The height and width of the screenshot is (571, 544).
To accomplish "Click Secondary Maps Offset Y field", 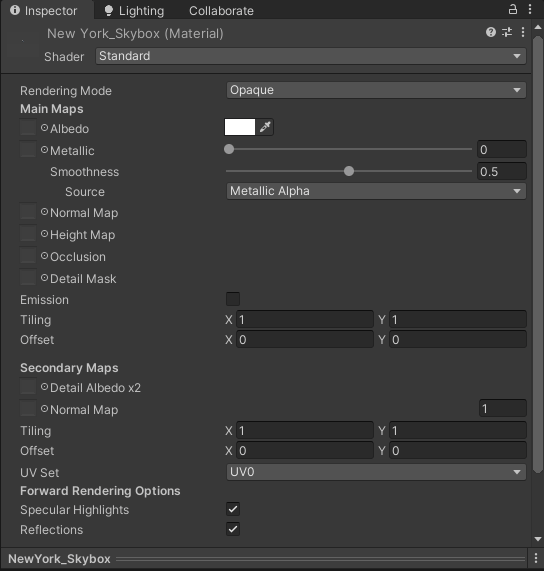I will click(x=458, y=450).
